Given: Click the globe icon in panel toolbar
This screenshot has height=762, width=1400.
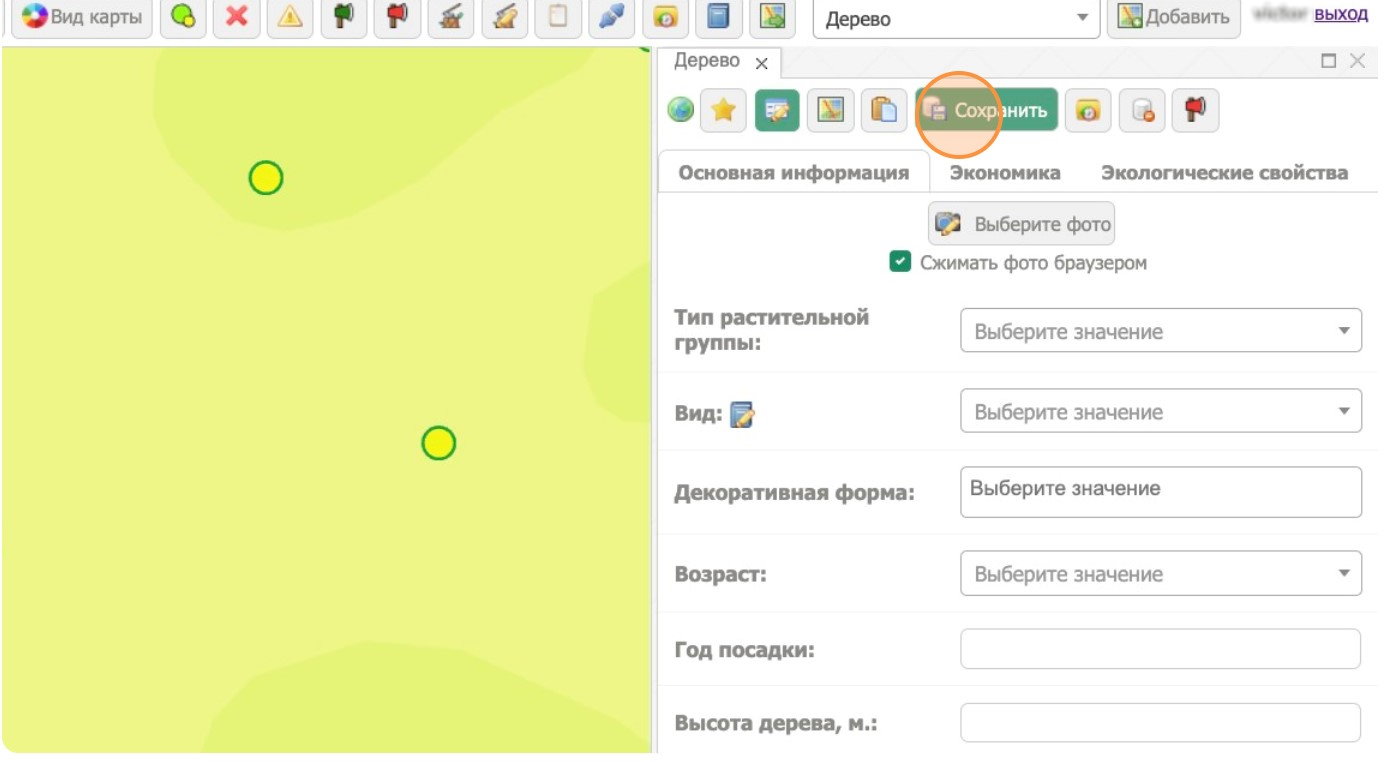Looking at the screenshot, I should click(681, 110).
